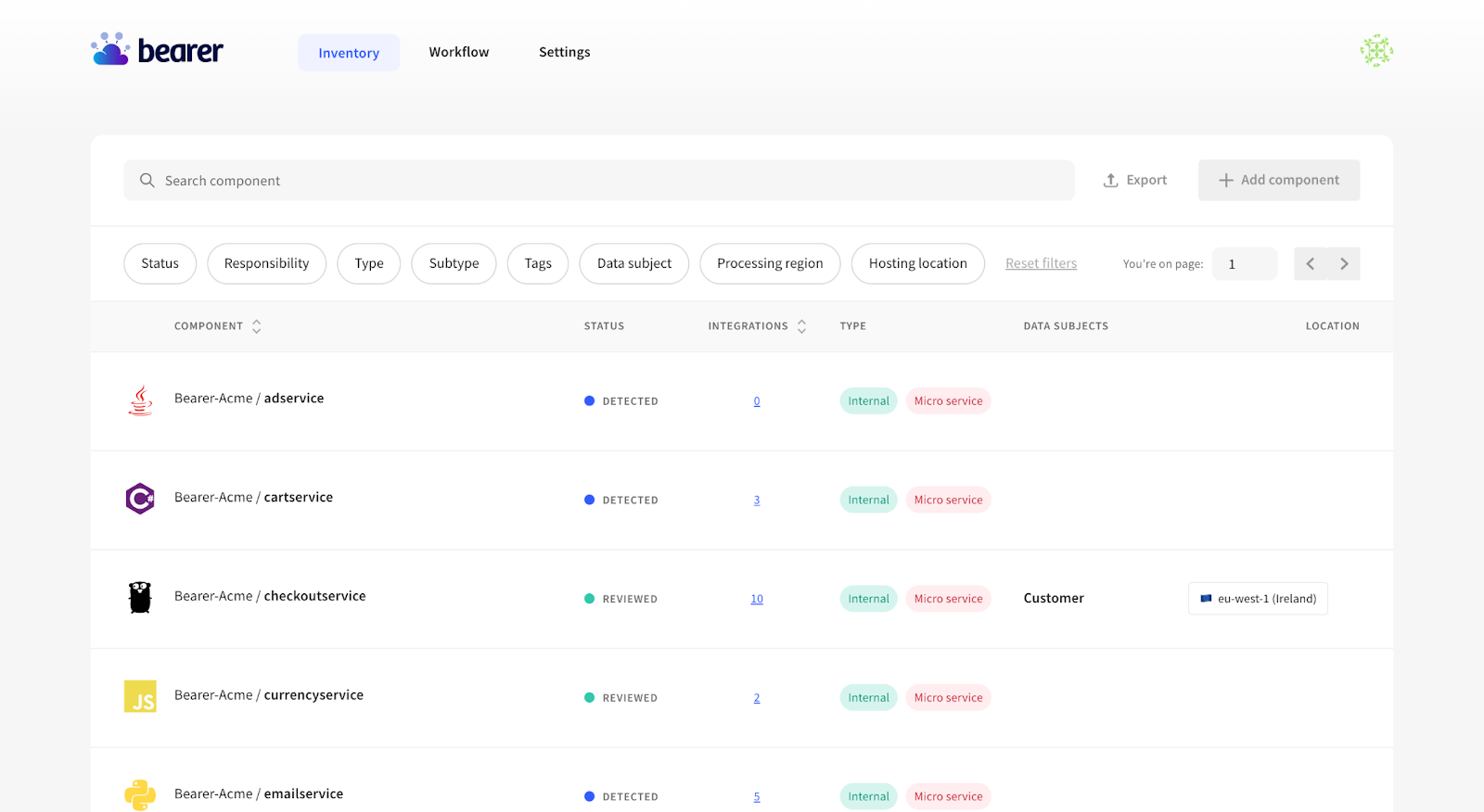Sort by Integrations column arrows
Screen dimensions: 1484x812
click(802, 326)
